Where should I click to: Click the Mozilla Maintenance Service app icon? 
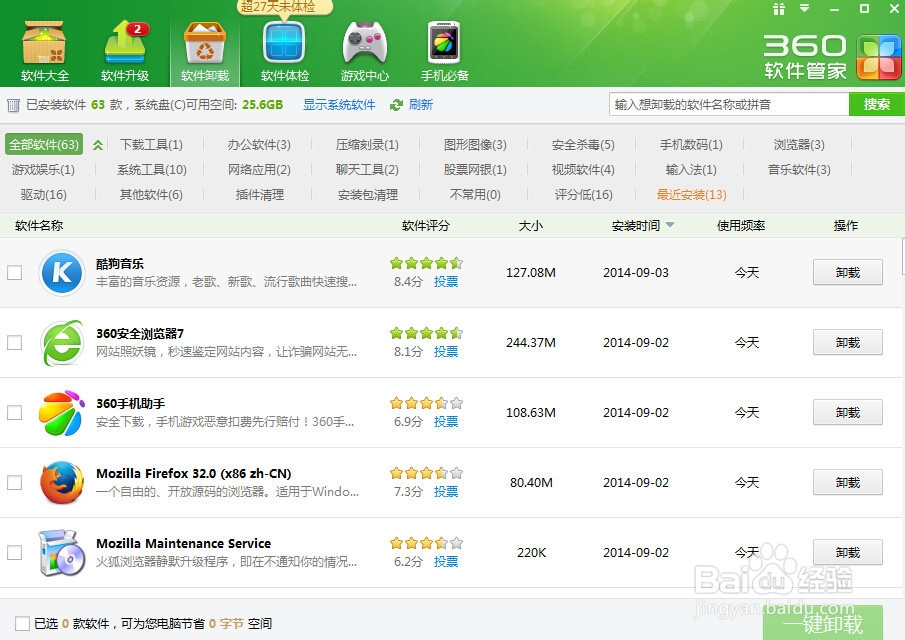[x=62, y=553]
